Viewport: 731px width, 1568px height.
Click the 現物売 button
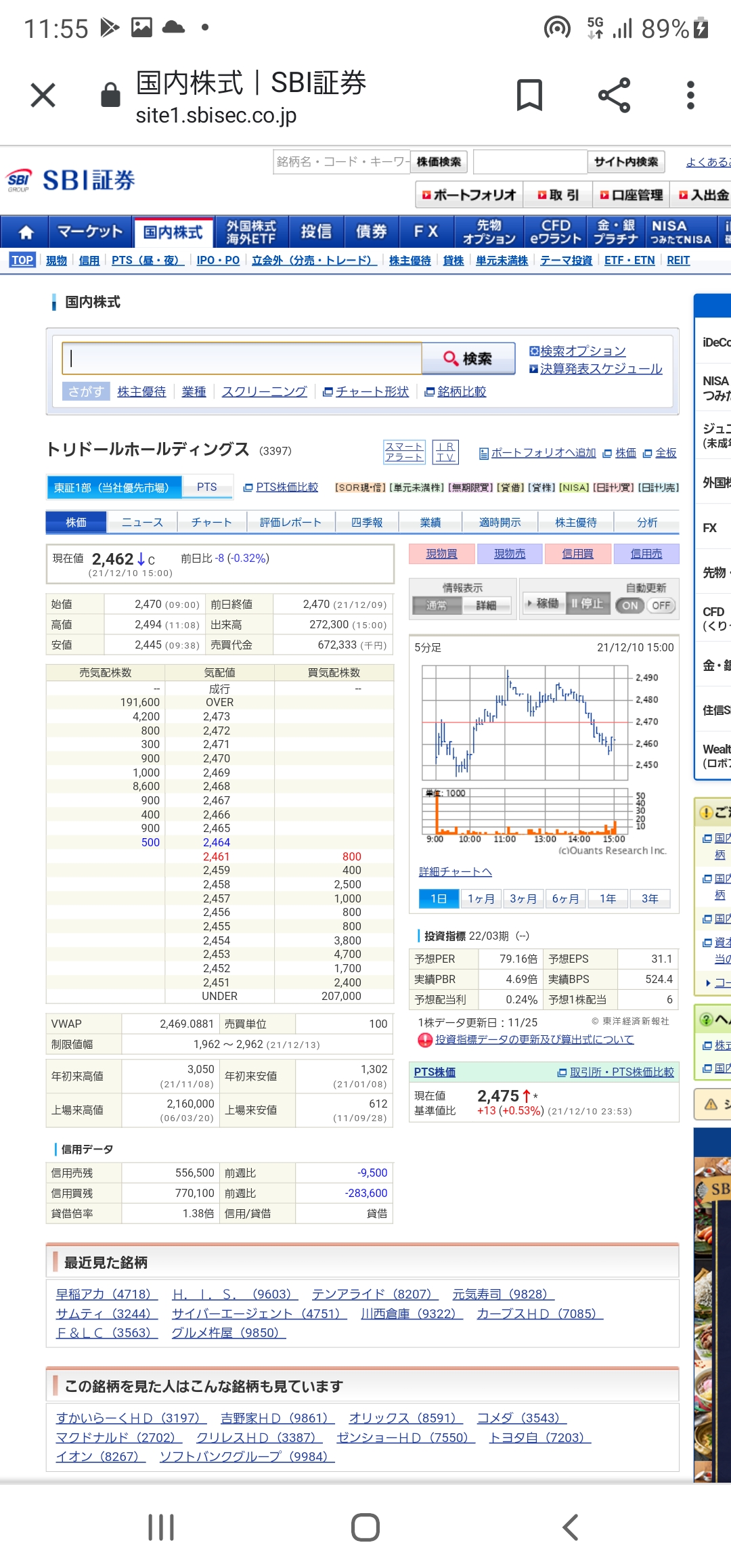510,554
